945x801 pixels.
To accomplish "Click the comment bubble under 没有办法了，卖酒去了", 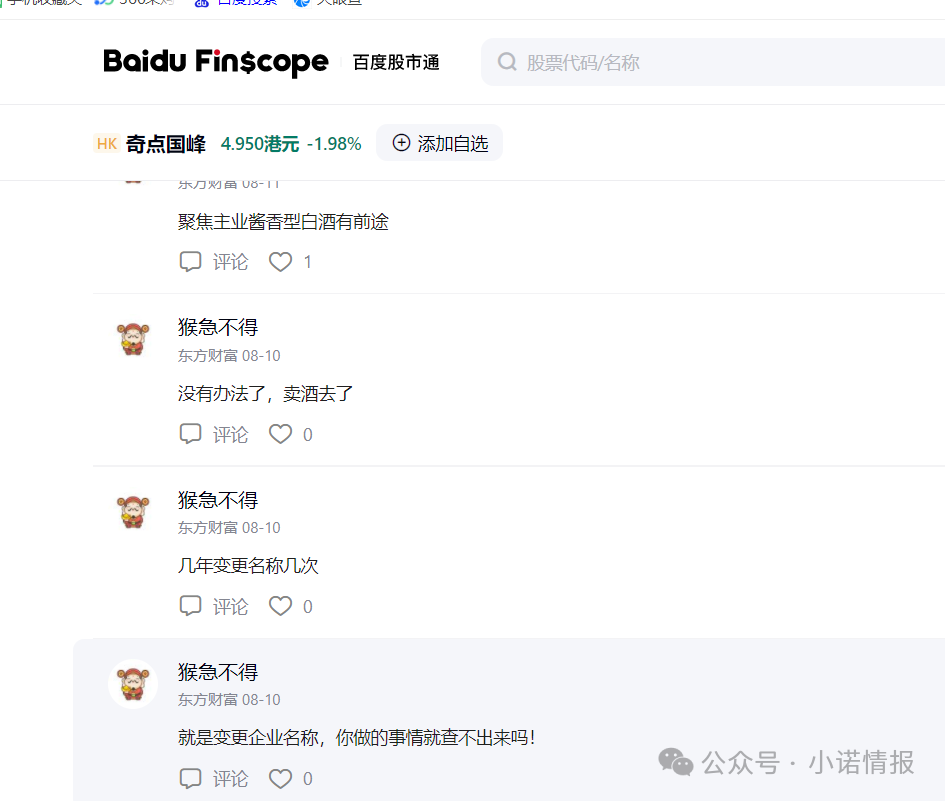I will 190,433.
